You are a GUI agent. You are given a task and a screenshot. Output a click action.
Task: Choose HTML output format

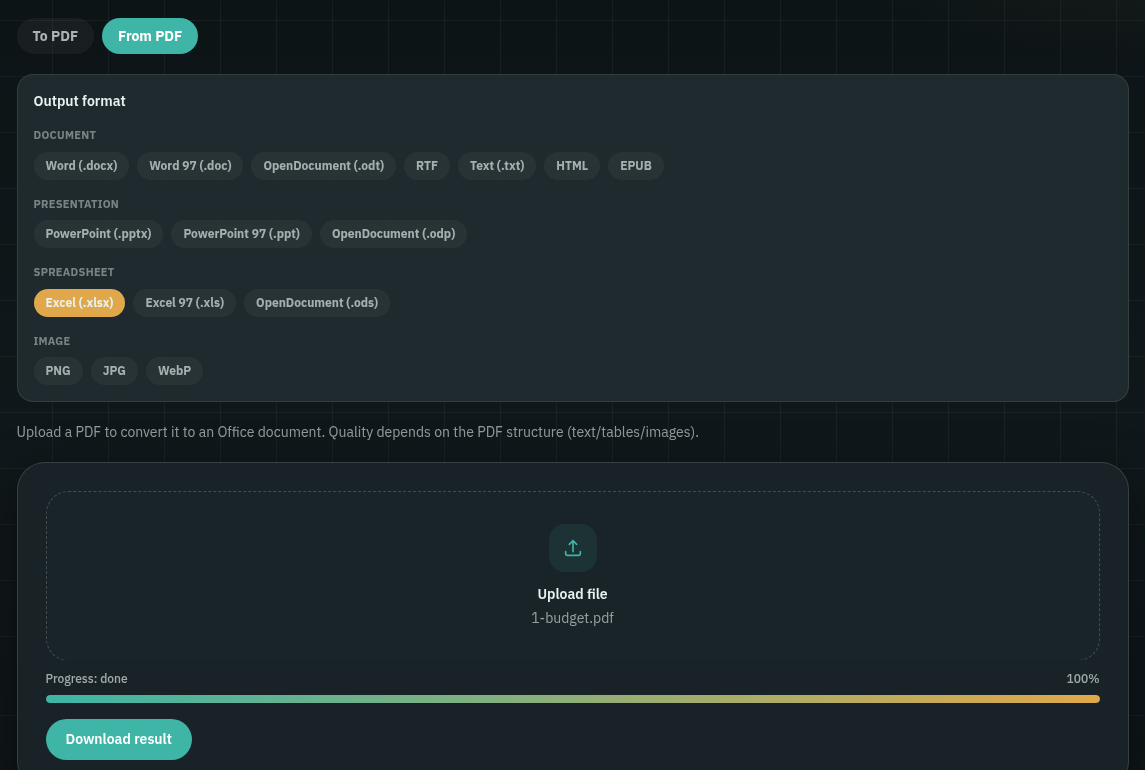[x=572, y=166]
